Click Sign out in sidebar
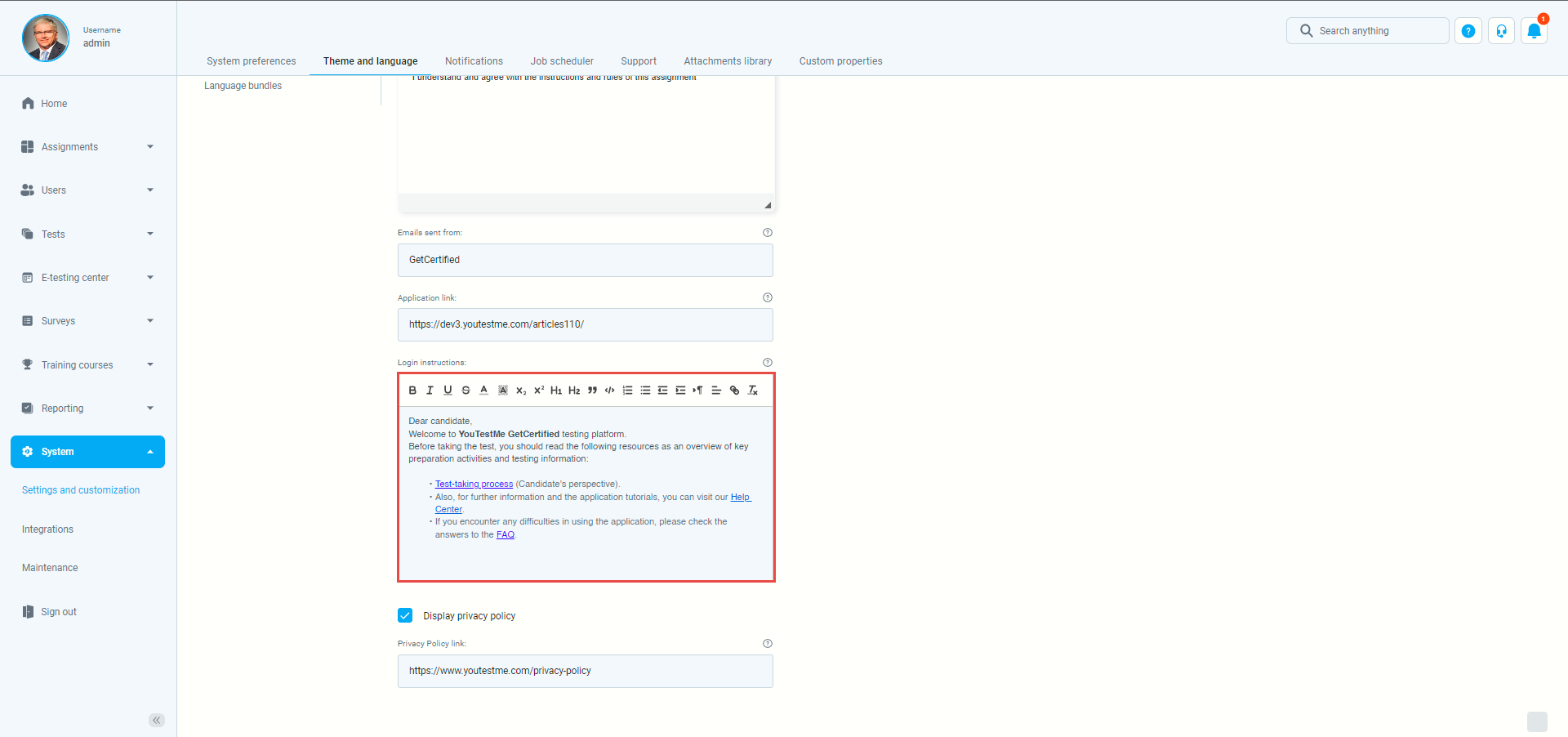This screenshot has width=1568, height=737. 59,612
